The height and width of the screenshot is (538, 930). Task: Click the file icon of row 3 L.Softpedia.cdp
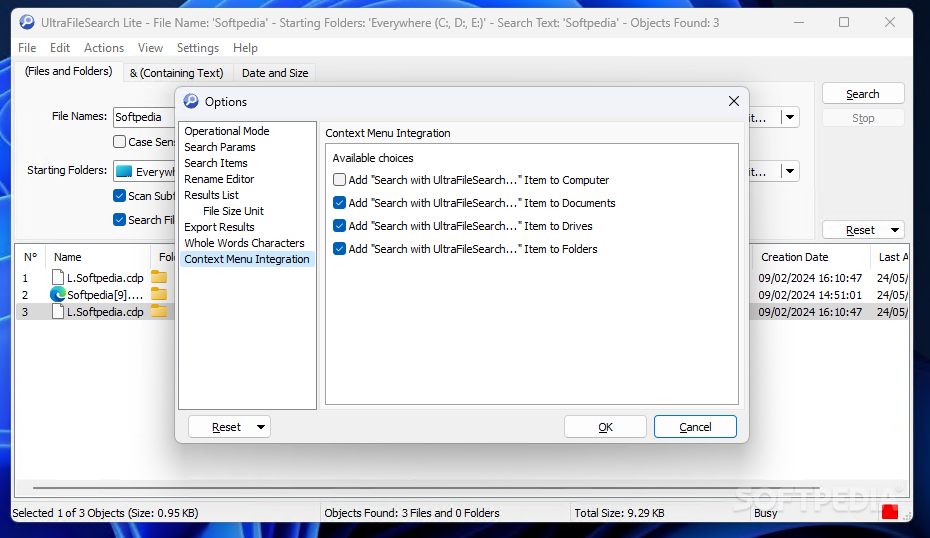click(58, 311)
